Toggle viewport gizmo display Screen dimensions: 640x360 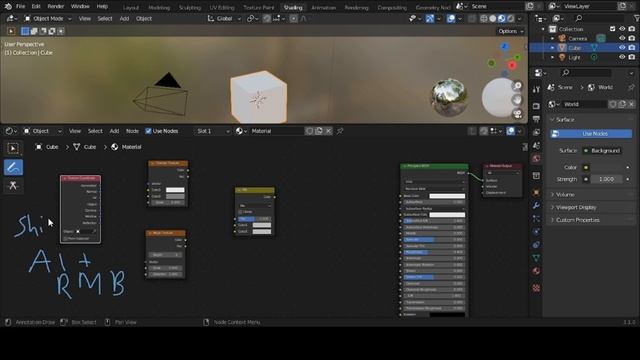[429, 19]
